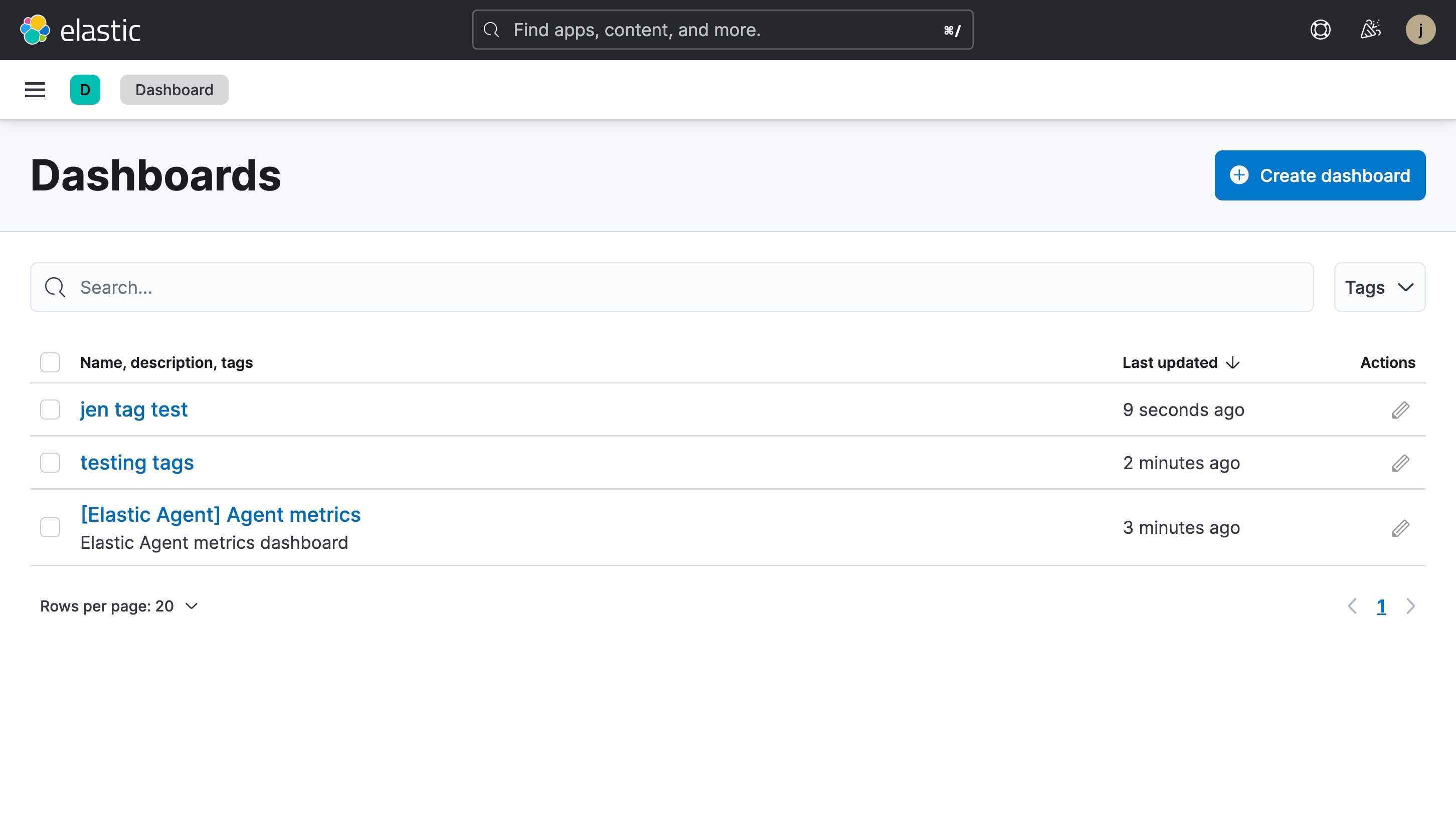This screenshot has height=822, width=1456.
Task: Click the Dashboard breadcrumb label
Action: tap(174, 90)
